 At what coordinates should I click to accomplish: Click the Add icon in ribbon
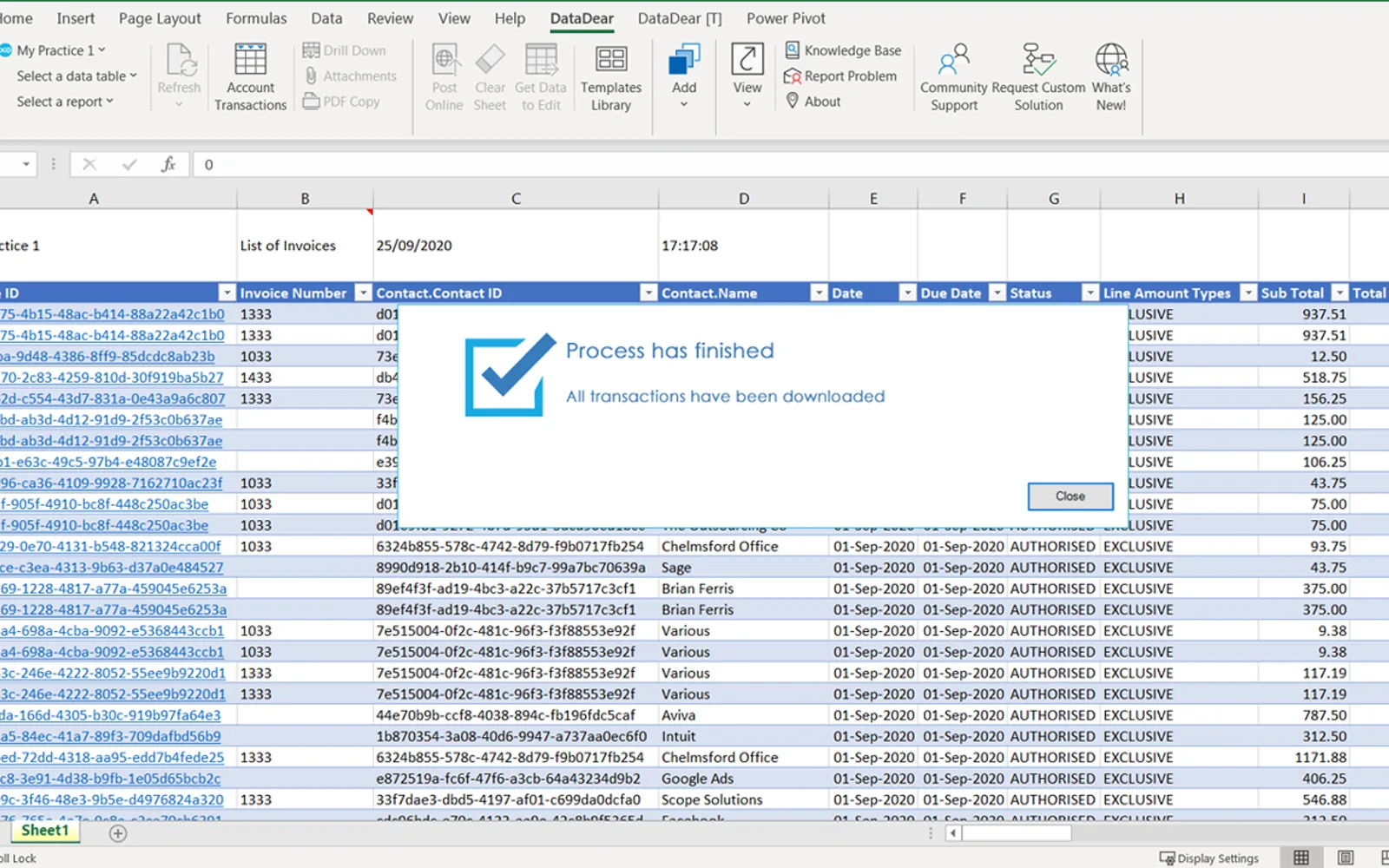click(x=684, y=61)
